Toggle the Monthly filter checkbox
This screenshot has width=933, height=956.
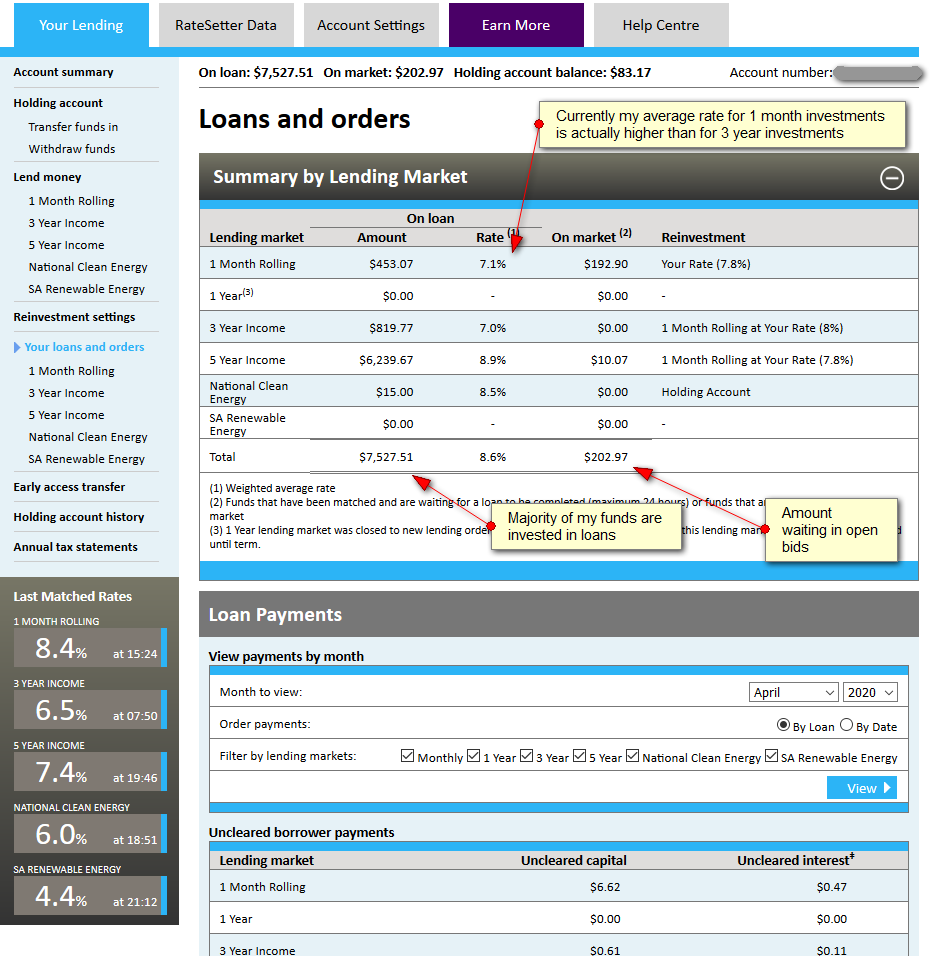coord(407,756)
